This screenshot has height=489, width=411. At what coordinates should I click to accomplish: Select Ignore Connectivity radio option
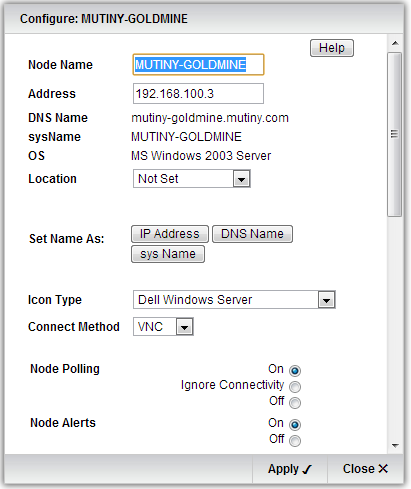click(295, 387)
